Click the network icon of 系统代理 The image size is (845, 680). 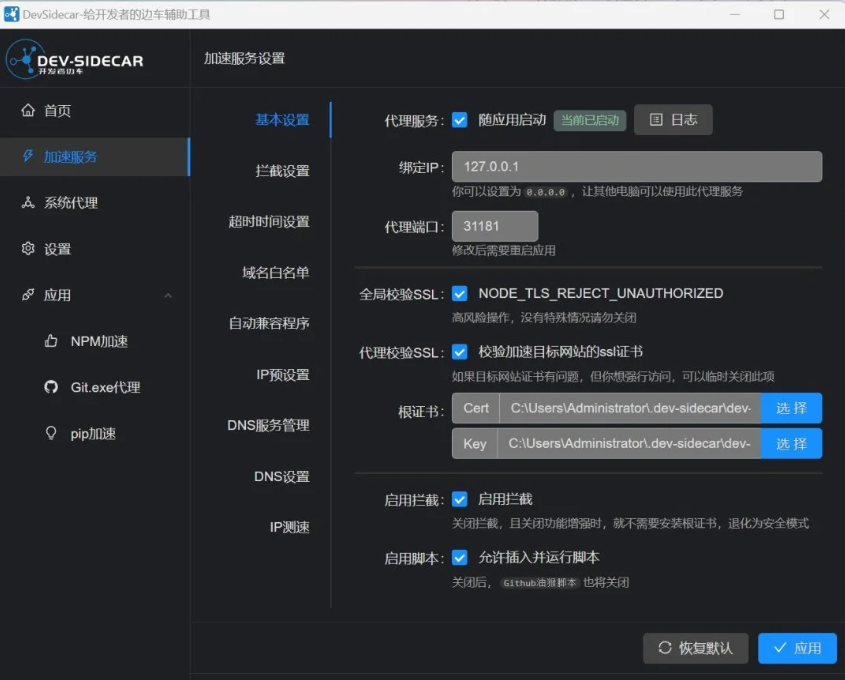coord(28,203)
